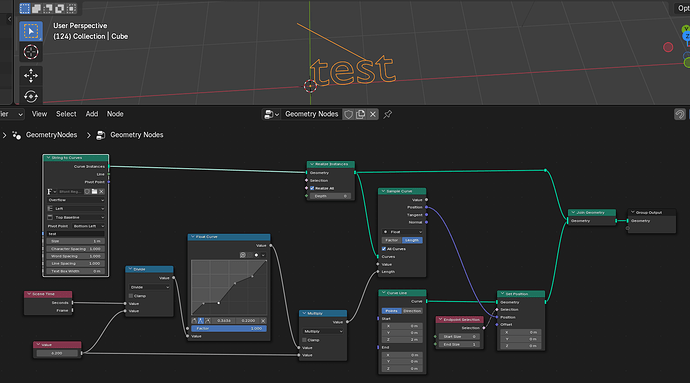
Task: Unlink the font in String to Curves
Action: [x=101, y=192]
